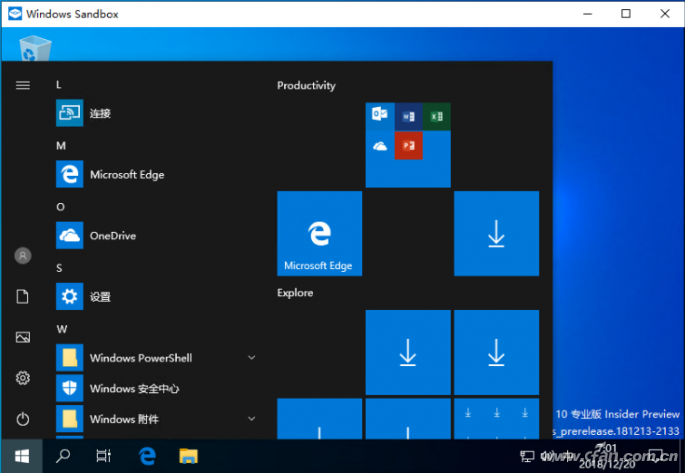This screenshot has height=473, width=685.
Task: Open File Explorer from the taskbar
Action: 188,456
